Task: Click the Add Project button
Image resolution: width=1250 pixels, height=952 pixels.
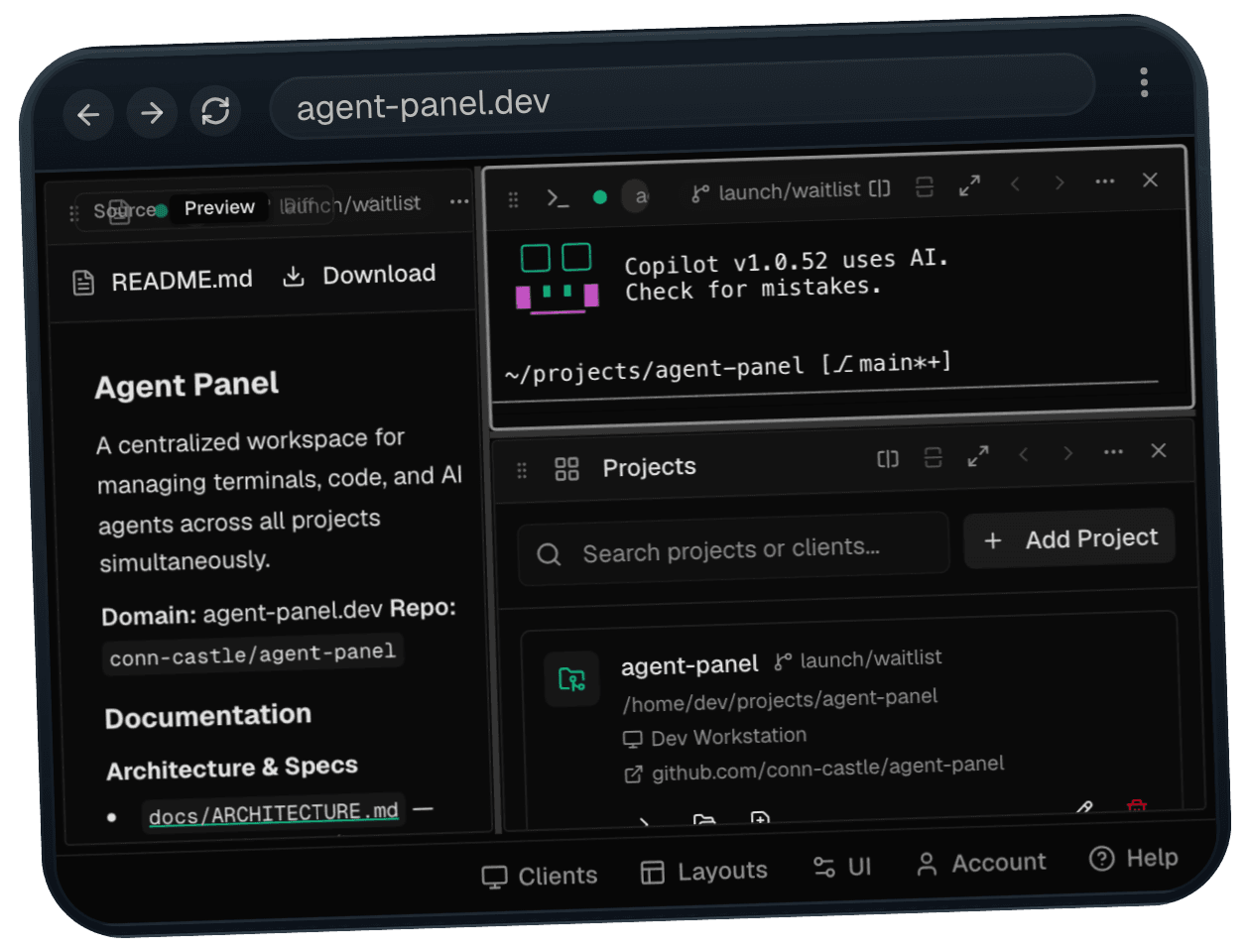Action: [1069, 539]
